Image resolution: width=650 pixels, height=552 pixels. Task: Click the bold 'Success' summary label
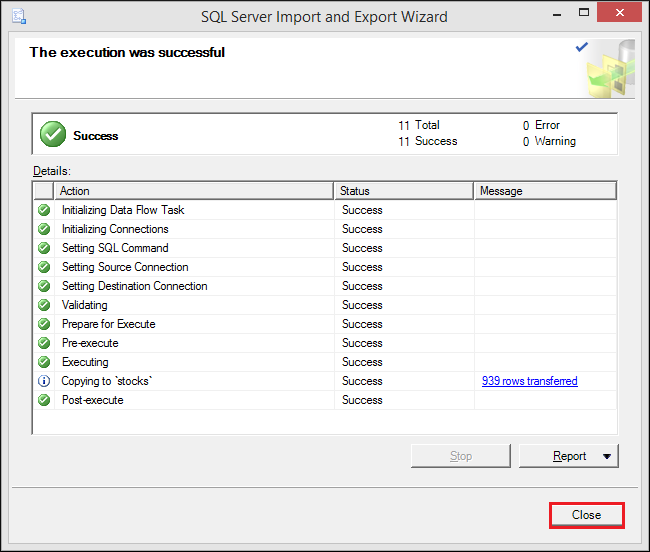point(95,136)
